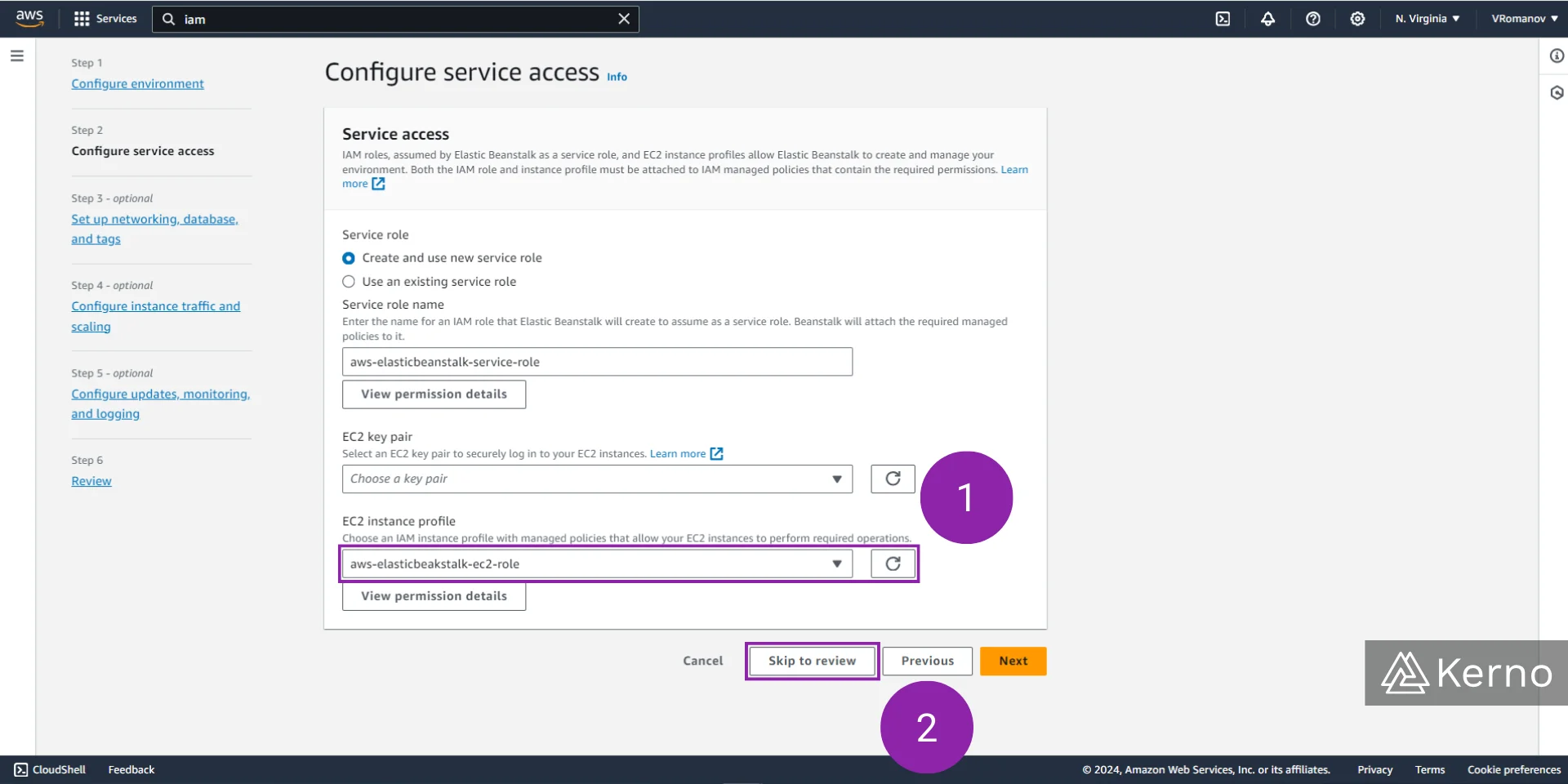The height and width of the screenshot is (784, 1568).
Task: Select Create and use new service role
Action: 349,258
